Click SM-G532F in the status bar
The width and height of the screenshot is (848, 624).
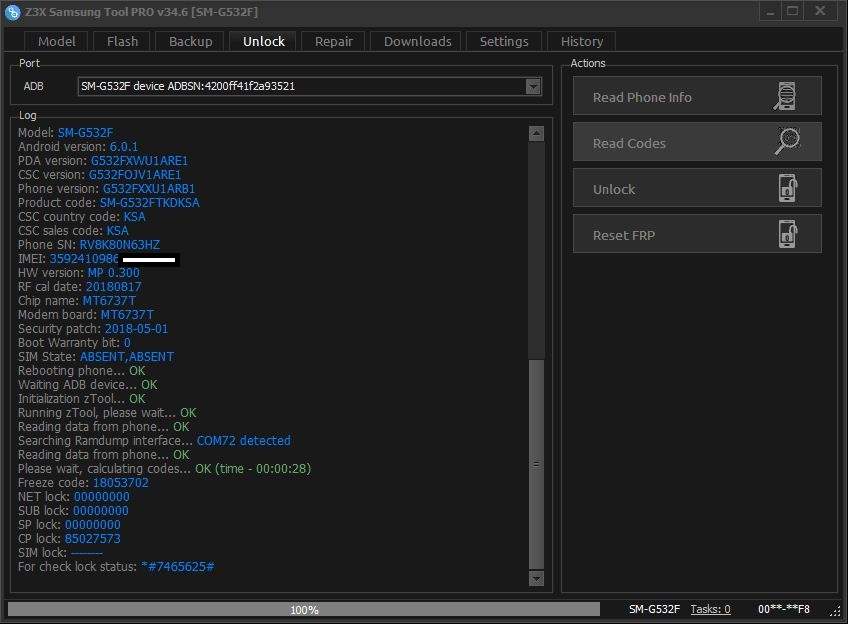click(x=654, y=609)
